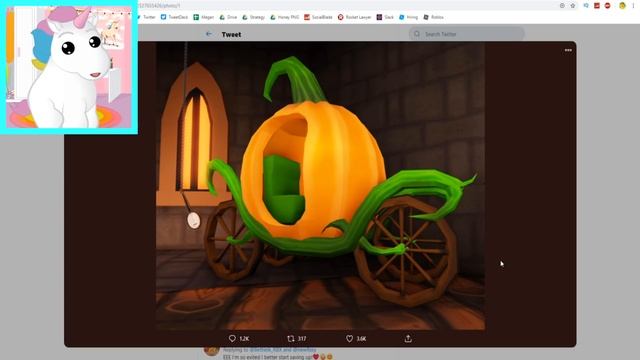Screen dimensions: 640x360
Task: Open the Twitter bookmark
Action: pyautogui.click(x=147, y=17)
